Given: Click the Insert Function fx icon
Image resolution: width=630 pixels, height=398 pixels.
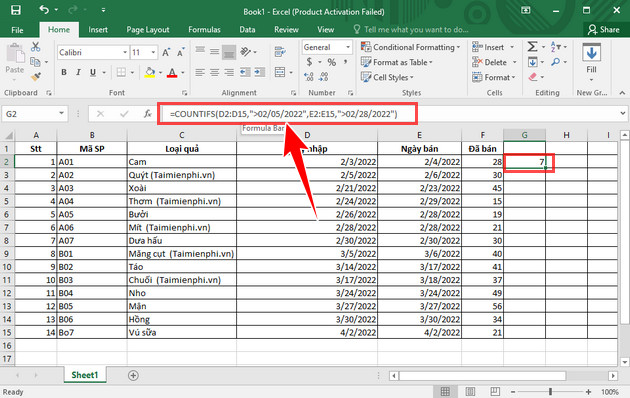Looking at the screenshot, I should [x=148, y=114].
